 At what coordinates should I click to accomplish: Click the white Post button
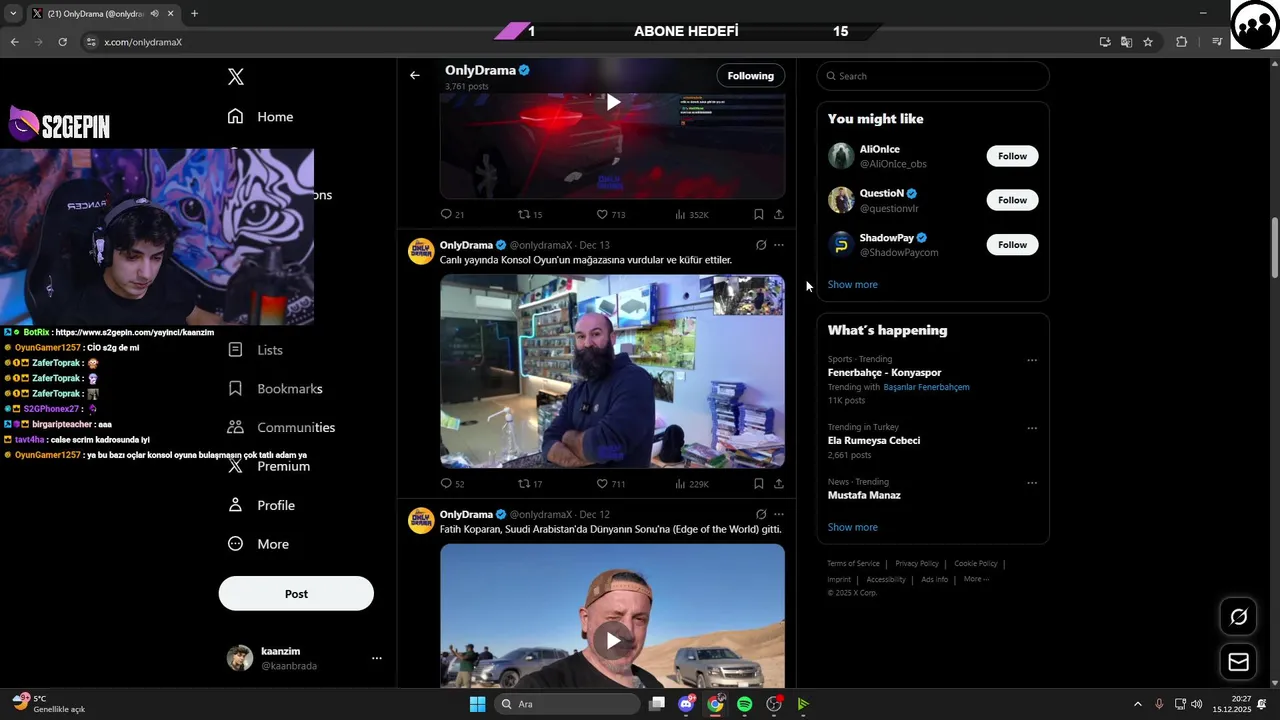point(296,594)
